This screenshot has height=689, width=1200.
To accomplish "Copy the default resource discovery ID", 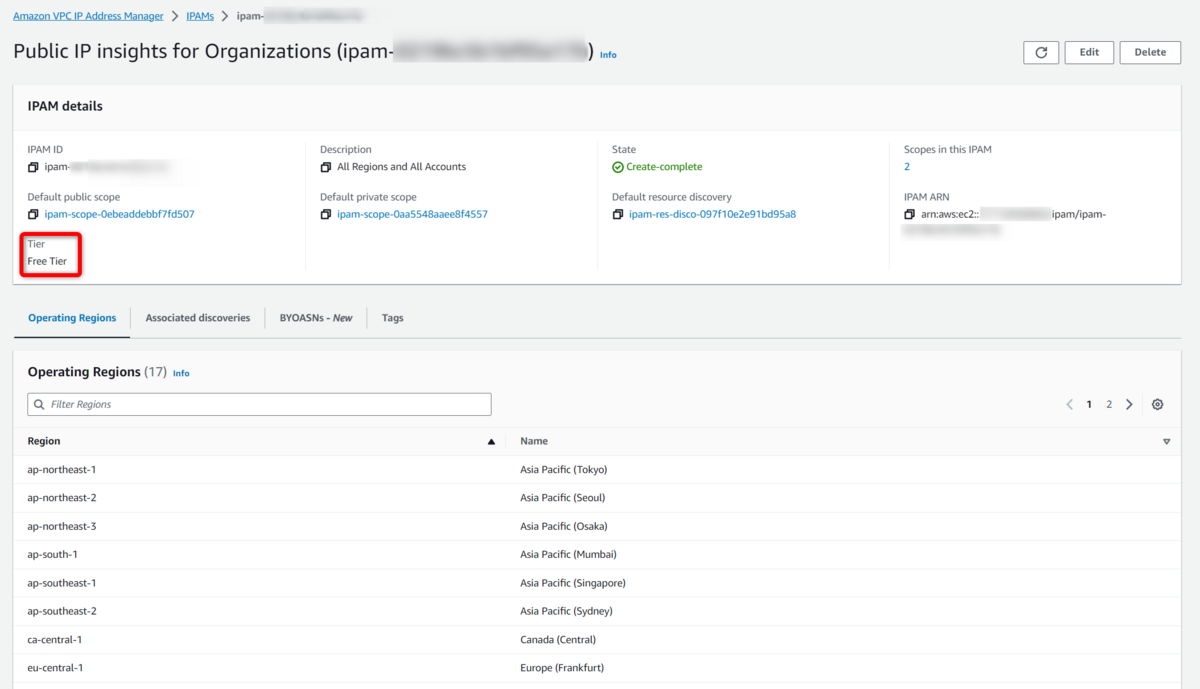I will [618, 214].
